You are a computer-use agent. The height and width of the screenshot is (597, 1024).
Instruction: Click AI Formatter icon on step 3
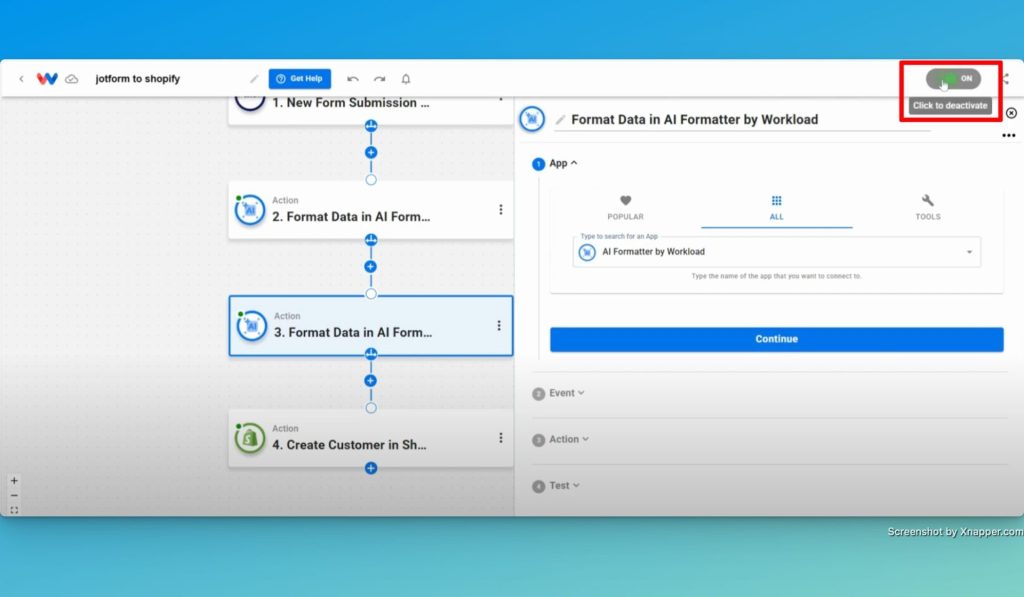coord(251,325)
